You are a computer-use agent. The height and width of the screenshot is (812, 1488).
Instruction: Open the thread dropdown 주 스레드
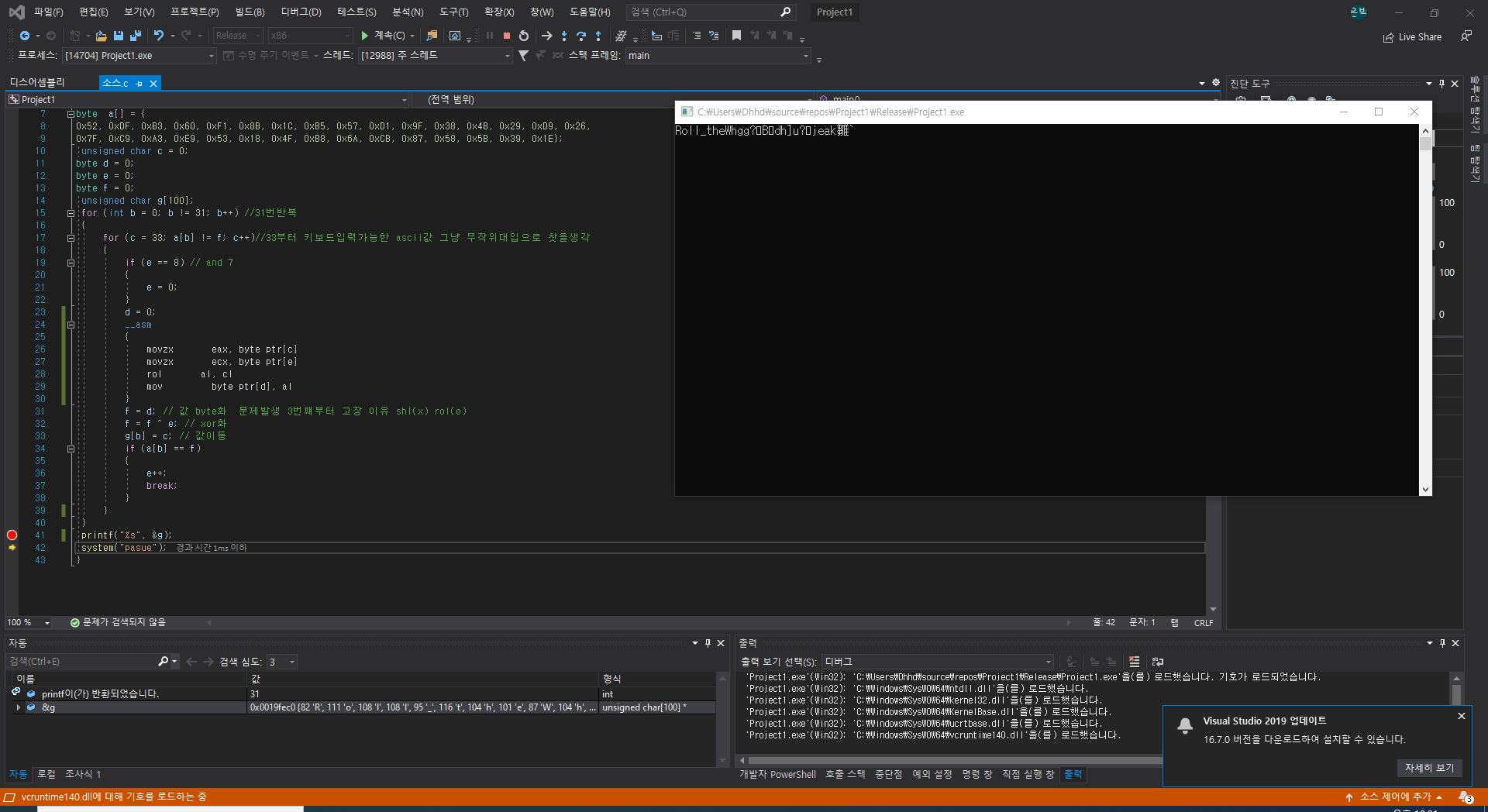pyautogui.click(x=435, y=56)
